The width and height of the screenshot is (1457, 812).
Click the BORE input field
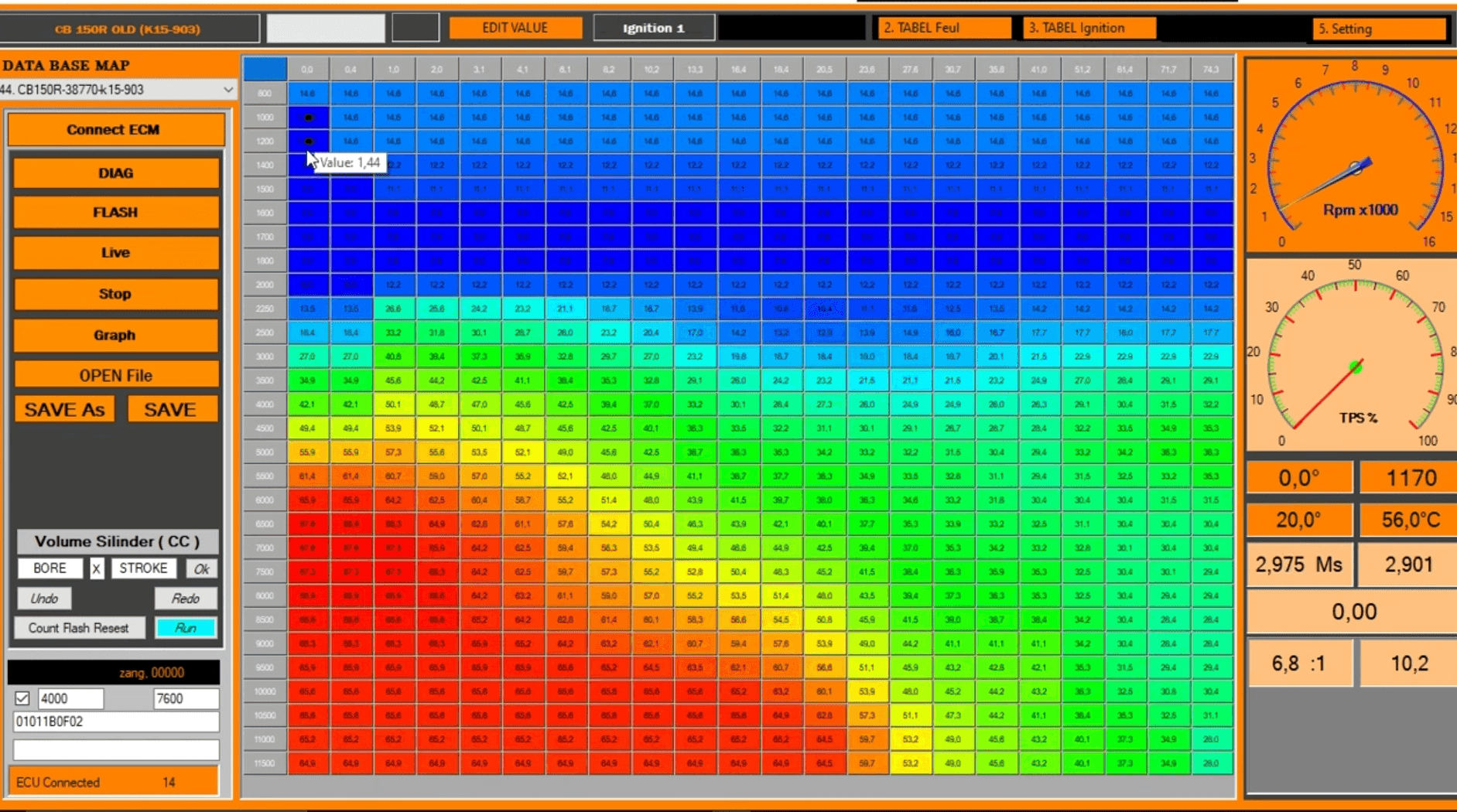(50, 568)
